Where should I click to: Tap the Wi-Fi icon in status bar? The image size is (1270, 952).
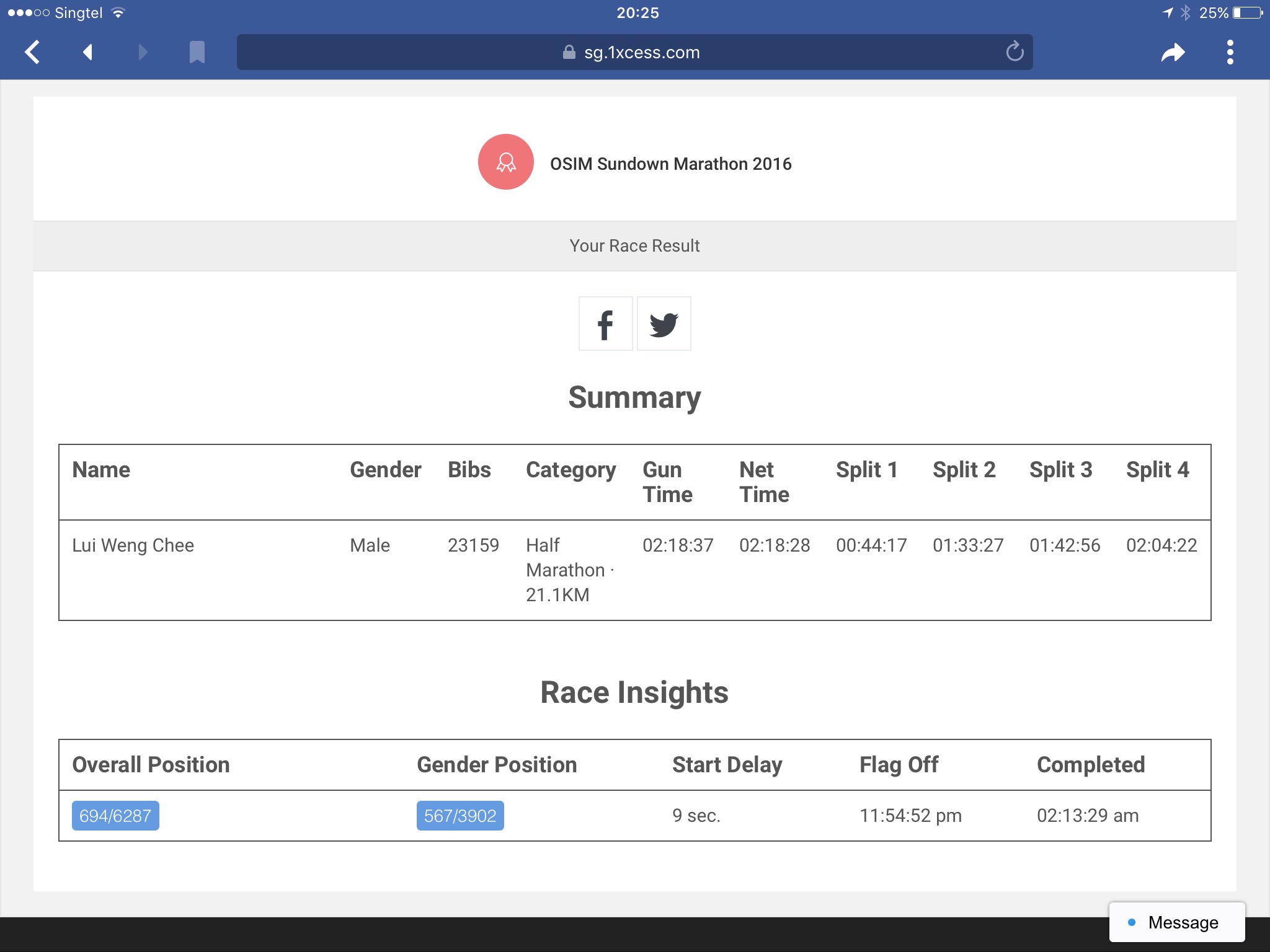click(x=118, y=12)
